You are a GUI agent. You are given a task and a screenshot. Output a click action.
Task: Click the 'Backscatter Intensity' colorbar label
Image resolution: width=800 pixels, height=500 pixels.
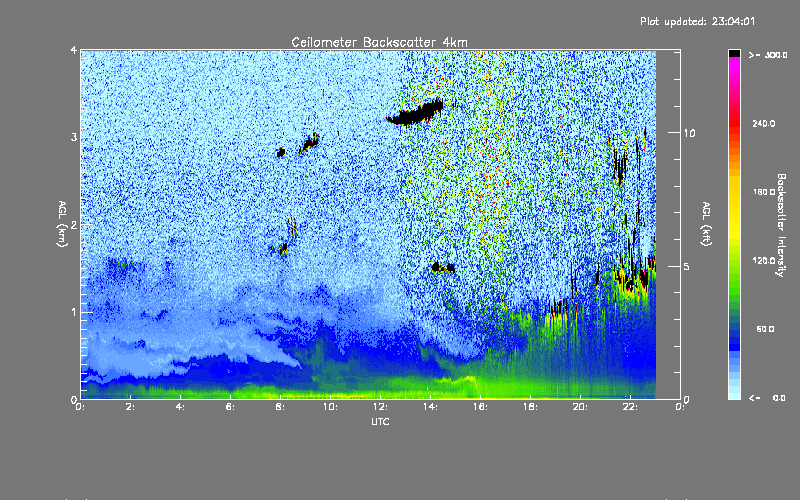coord(781,225)
